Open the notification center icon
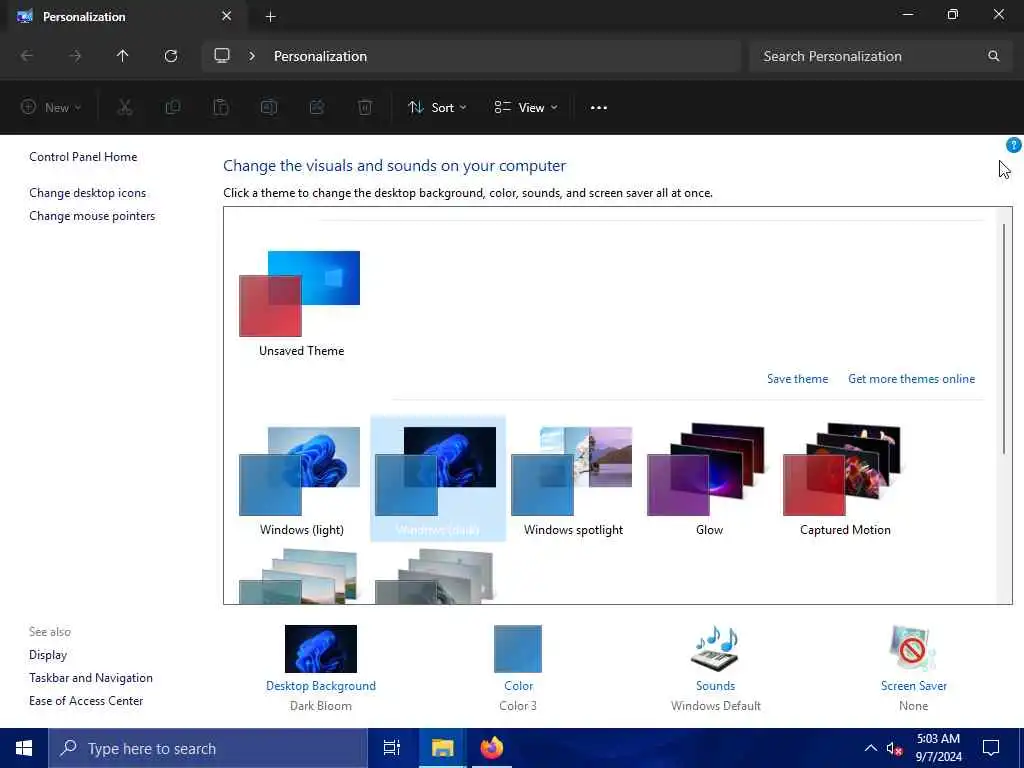Image resolution: width=1024 pixels, height=768 pixels. (991, 748)
